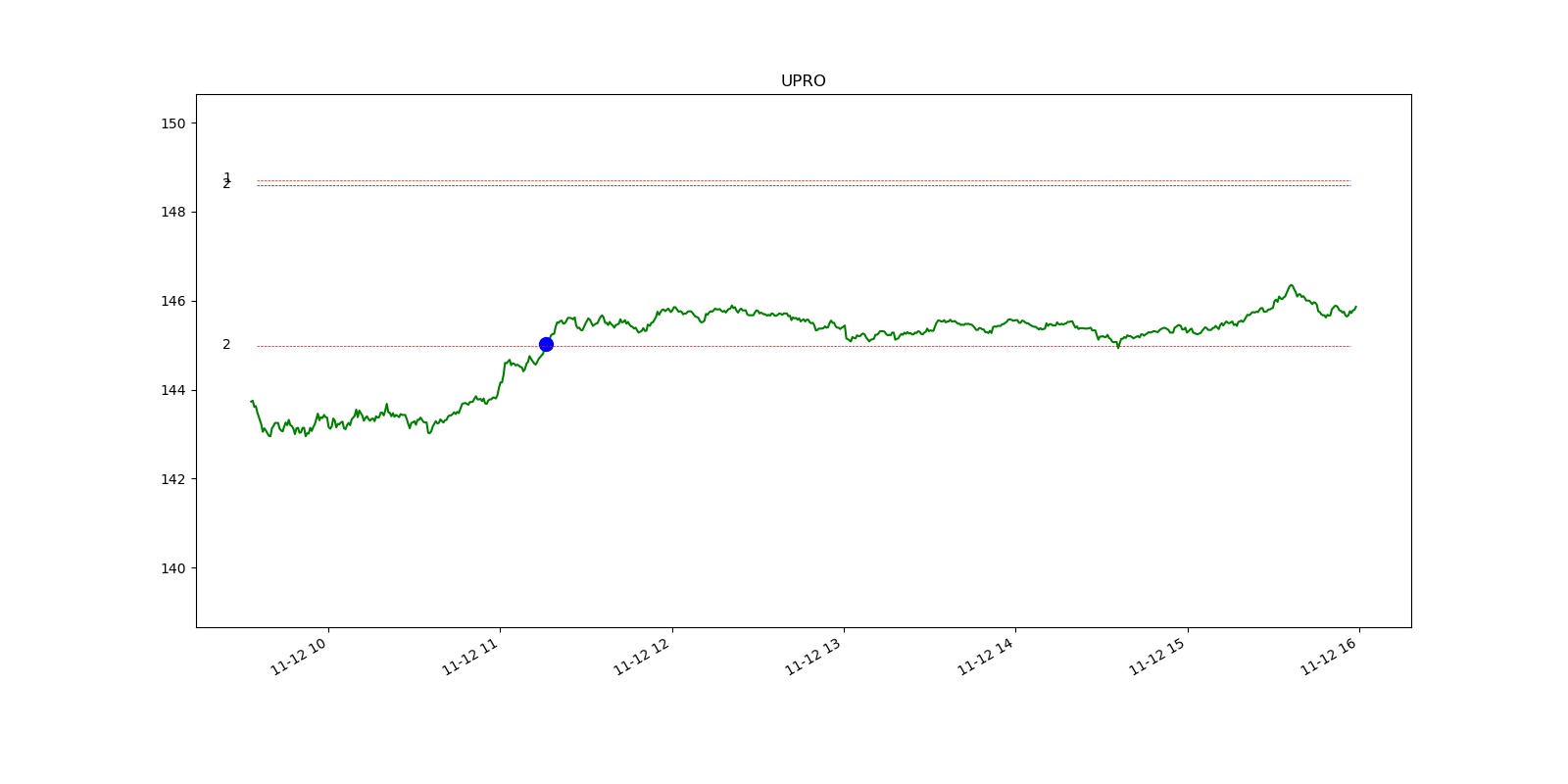
Task: Click the highest peak of green price line
Action: tap(1291, 285)
